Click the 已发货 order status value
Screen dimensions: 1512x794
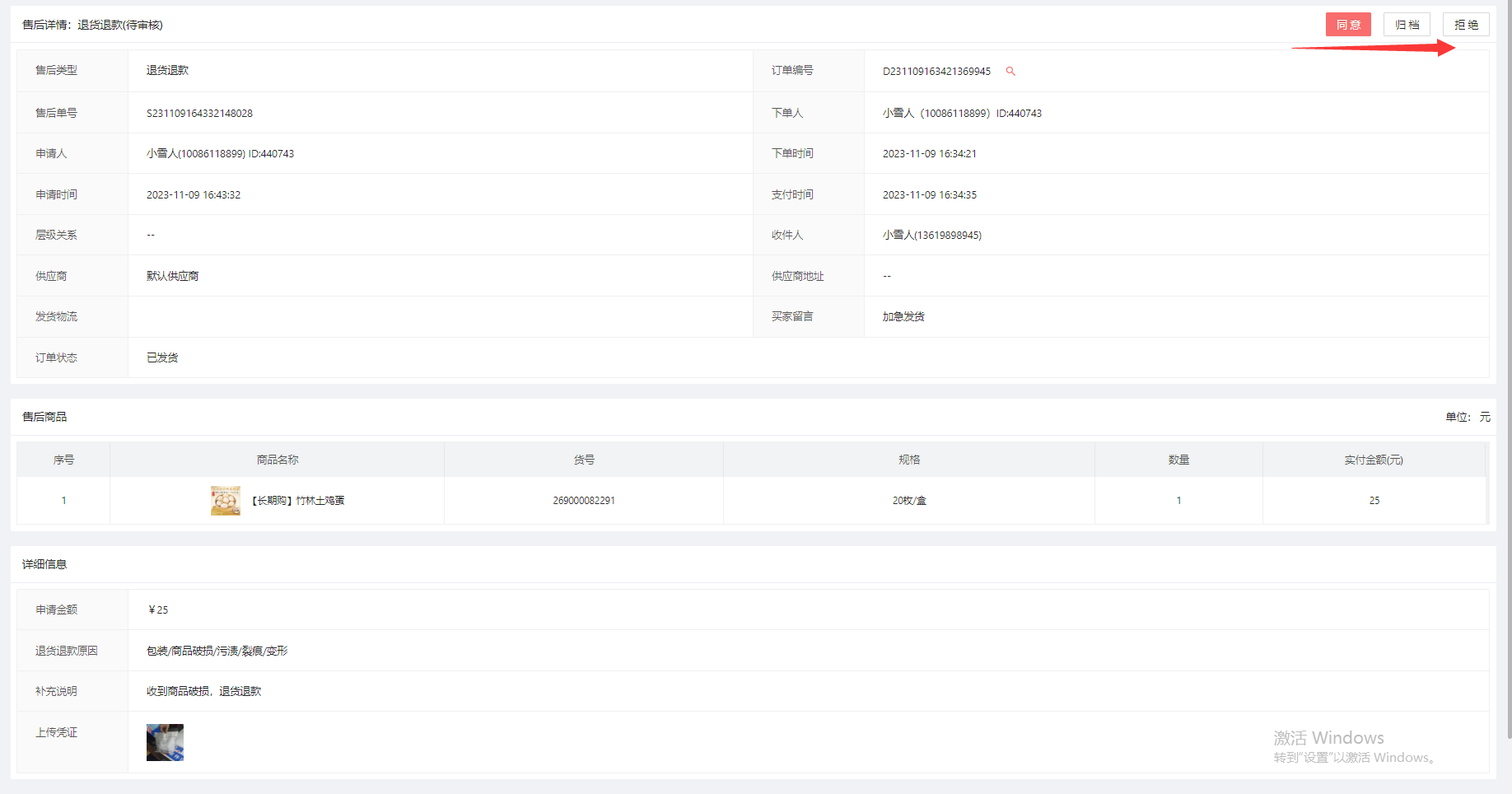162,357
